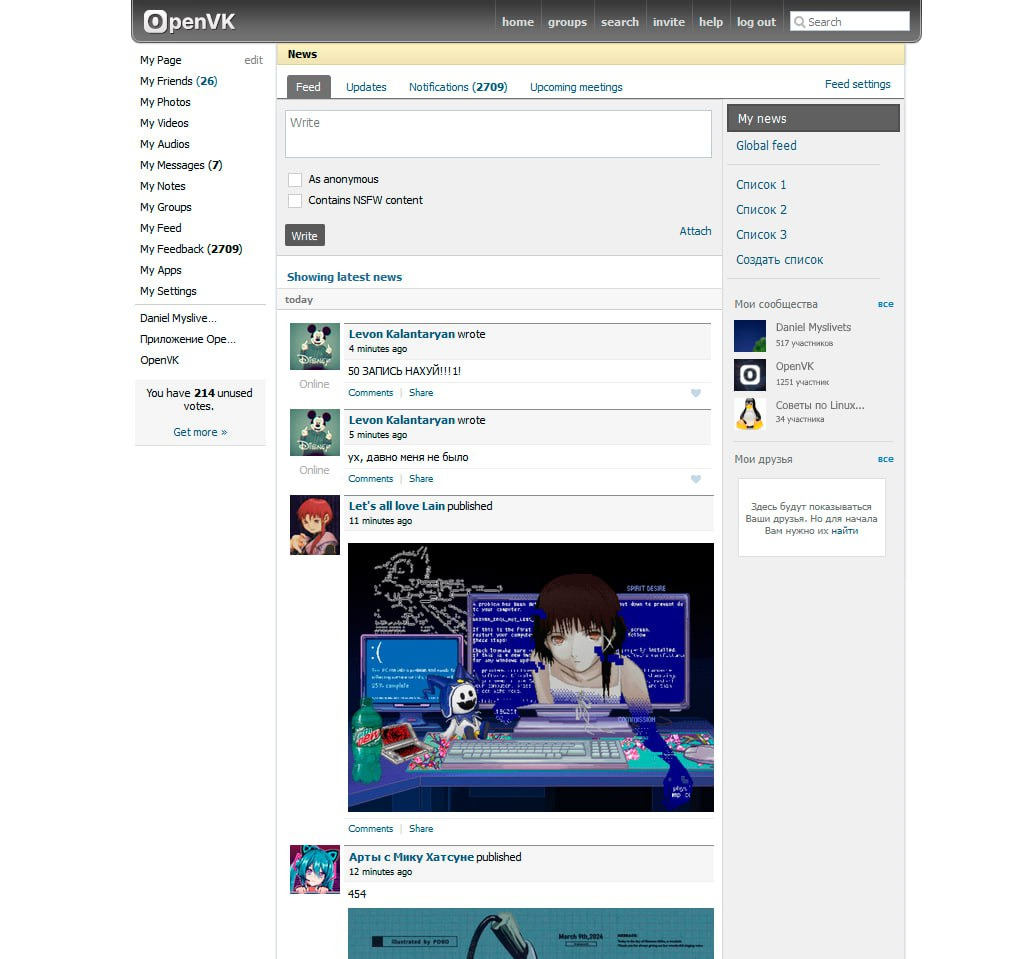The image size is (1033, 959).
Task: Open Список 1
Action: click(x=761, y=185)
